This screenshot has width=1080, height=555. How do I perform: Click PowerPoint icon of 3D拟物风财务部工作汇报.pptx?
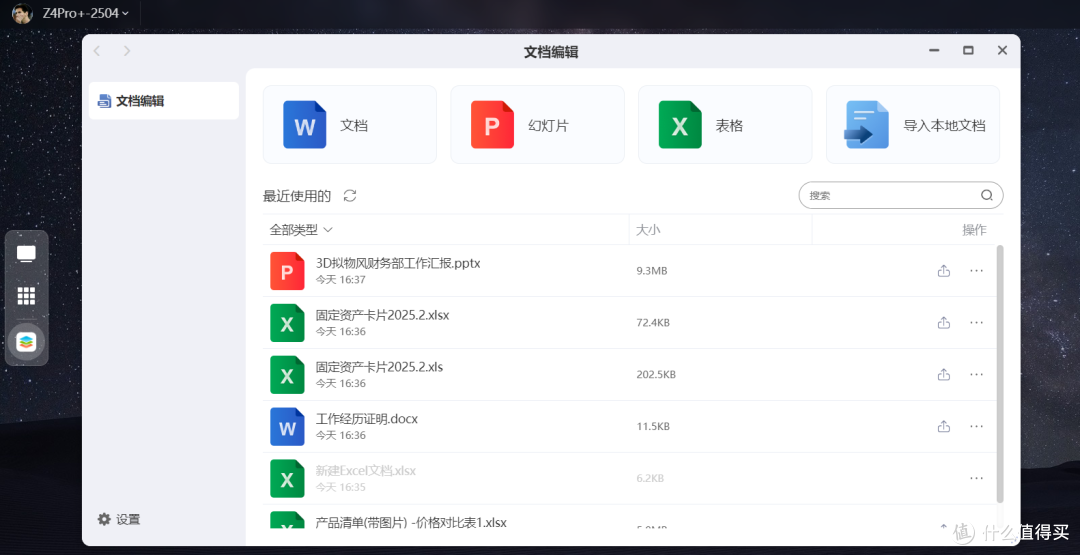coord(287,271)
